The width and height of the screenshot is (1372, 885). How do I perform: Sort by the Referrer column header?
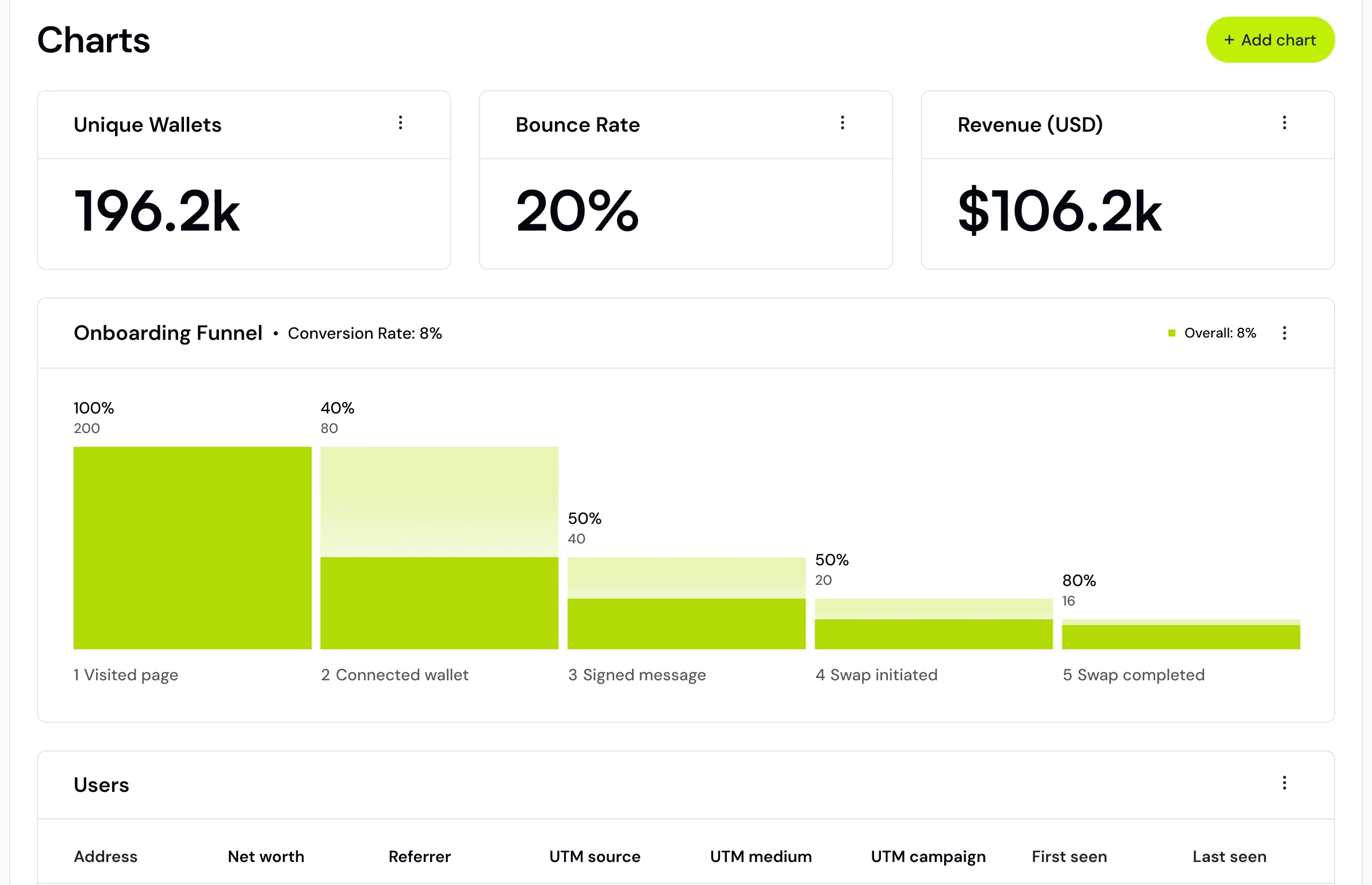tap(420, 856)
